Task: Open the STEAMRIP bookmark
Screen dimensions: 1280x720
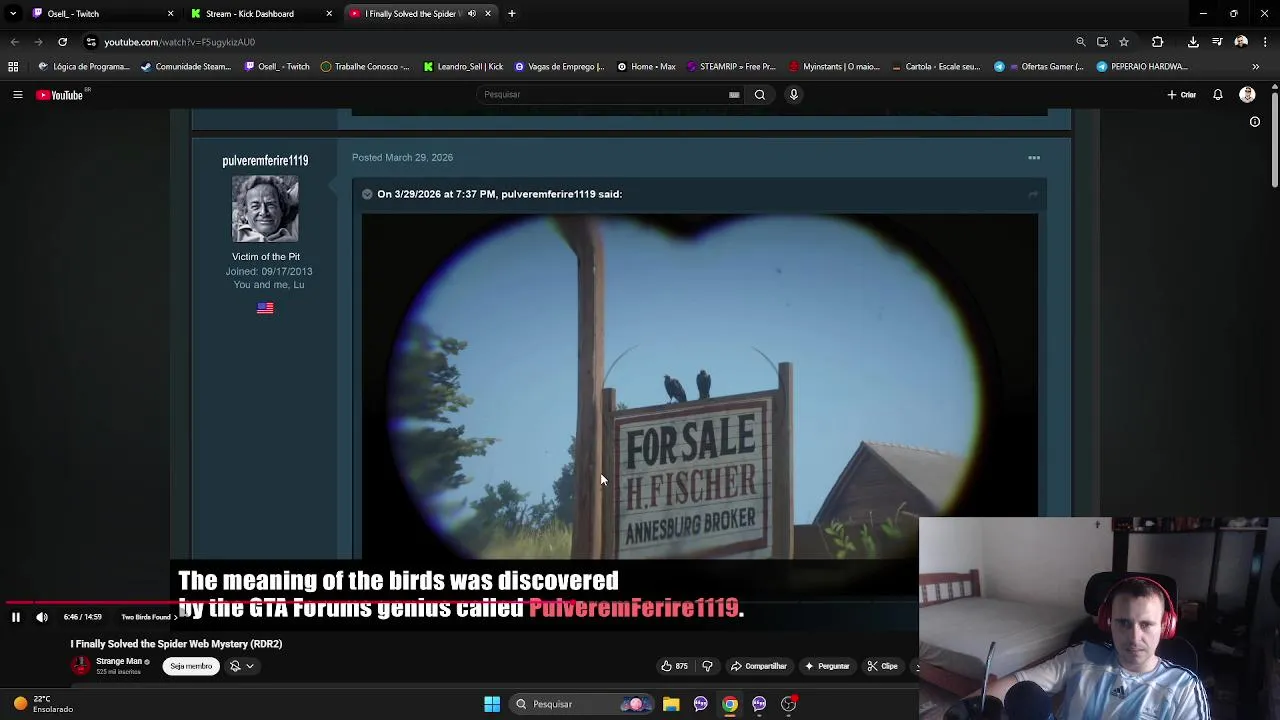Action: [731, 67]
